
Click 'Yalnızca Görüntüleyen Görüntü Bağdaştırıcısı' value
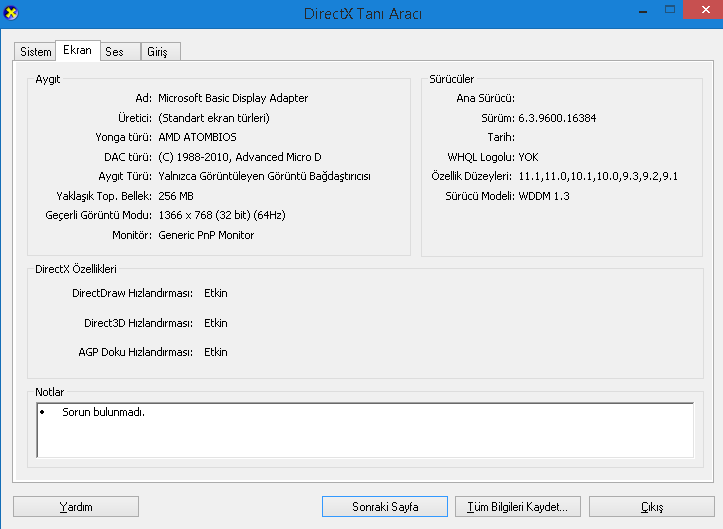tap(264, 176)
